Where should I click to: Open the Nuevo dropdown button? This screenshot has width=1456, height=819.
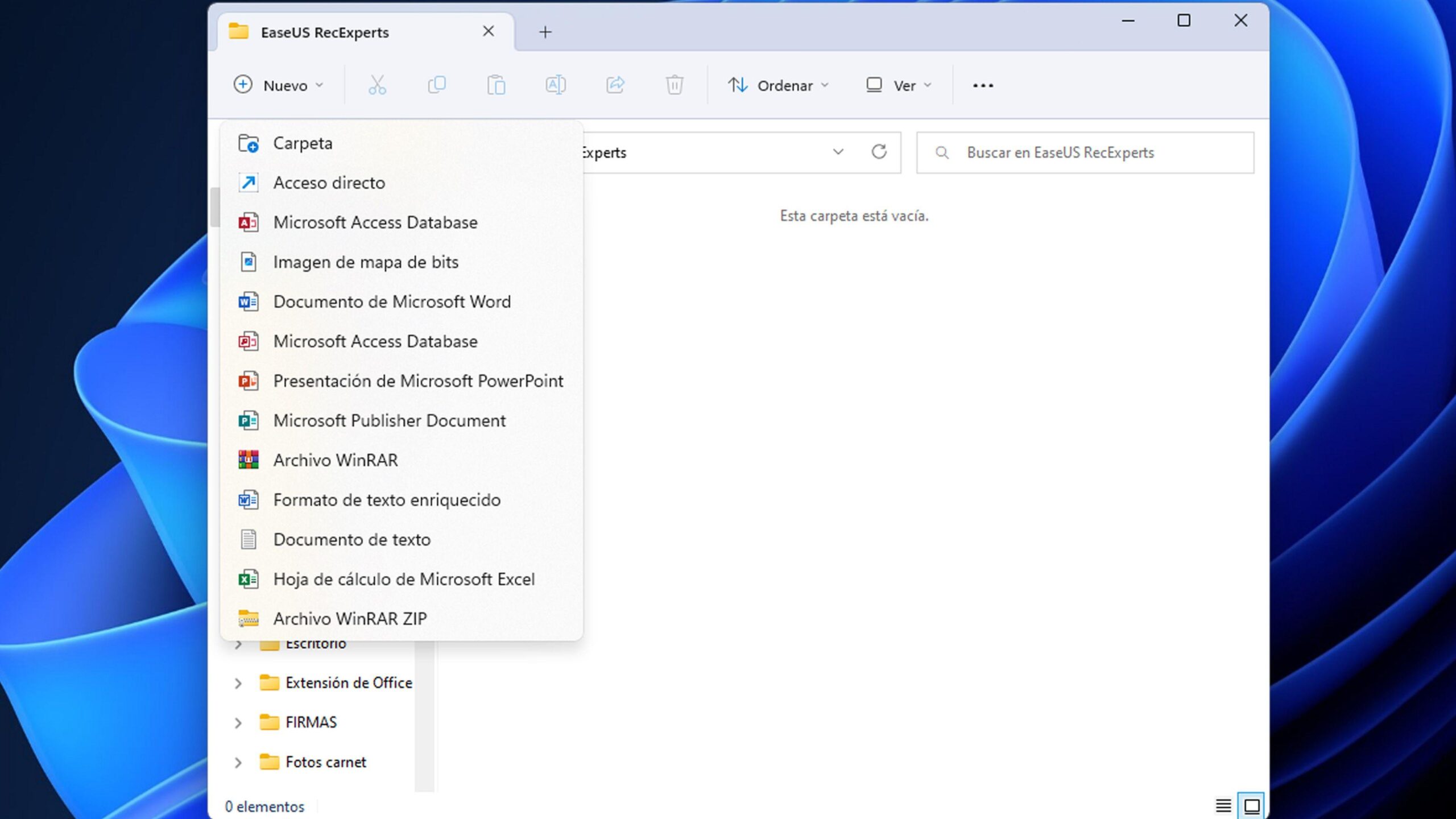pyautogui.click(x=279, y=85)
